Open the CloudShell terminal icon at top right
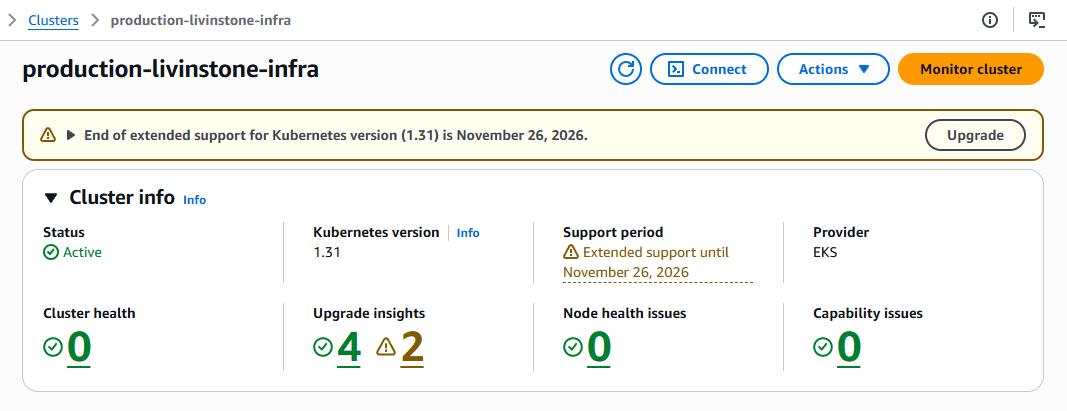 (1036, 20)
